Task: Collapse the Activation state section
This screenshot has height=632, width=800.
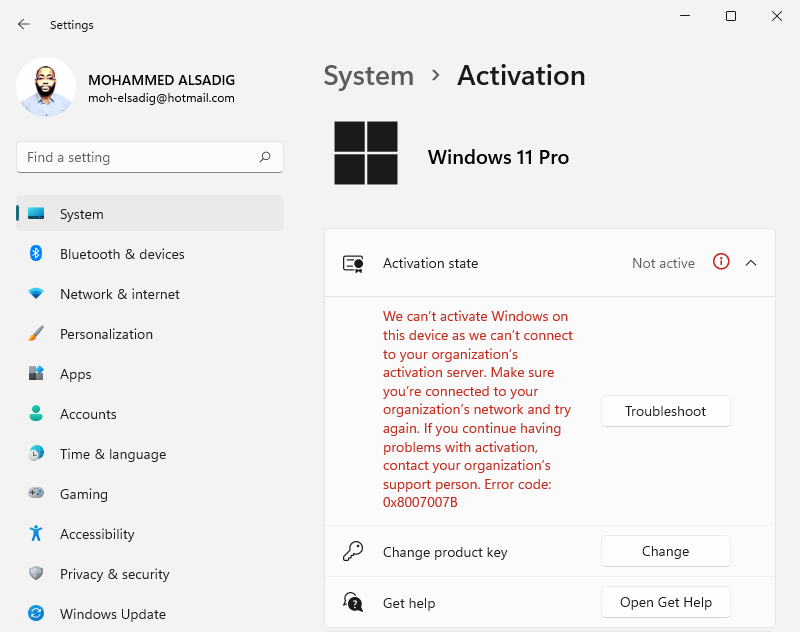Action: [x=751, y=263]
